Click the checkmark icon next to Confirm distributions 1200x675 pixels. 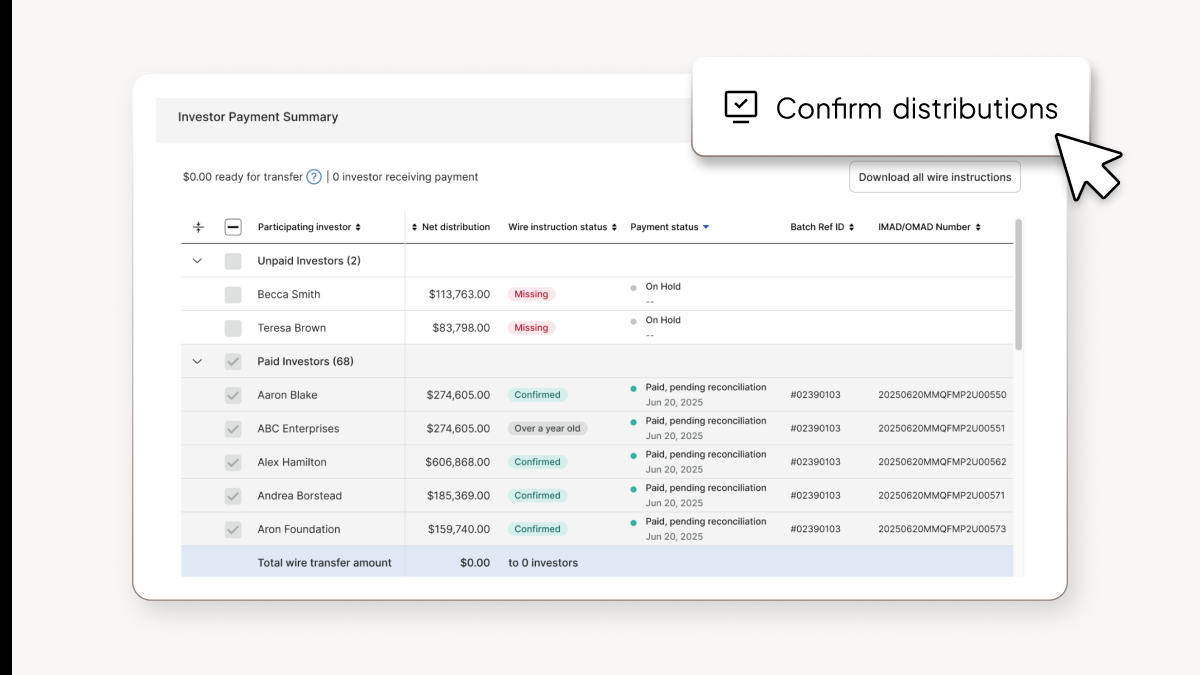[x=740, y=106]
